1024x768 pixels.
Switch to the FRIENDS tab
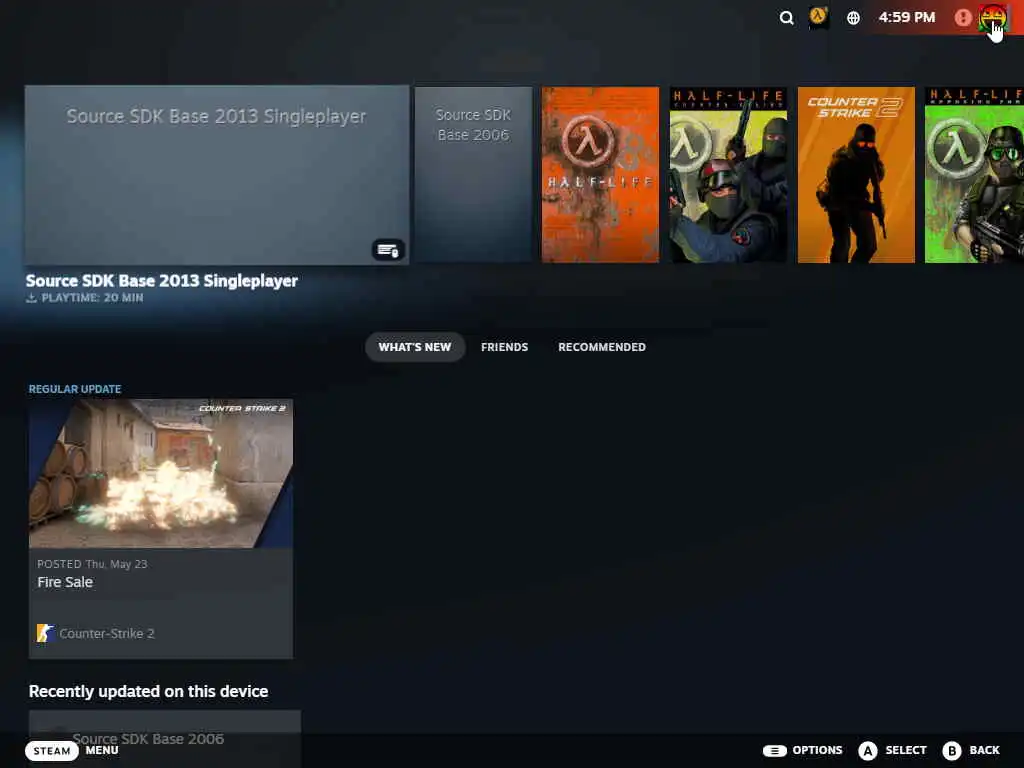[x=504, y=347]
